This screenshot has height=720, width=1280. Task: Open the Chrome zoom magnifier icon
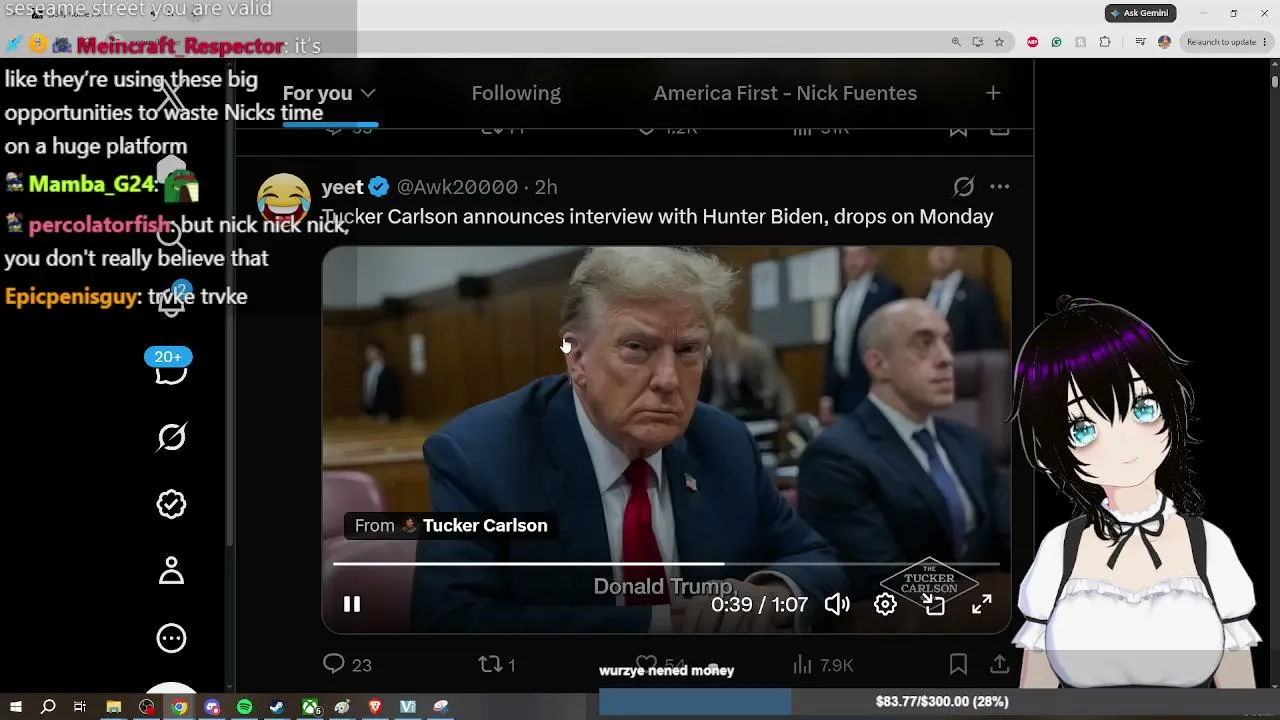(956, 42)
